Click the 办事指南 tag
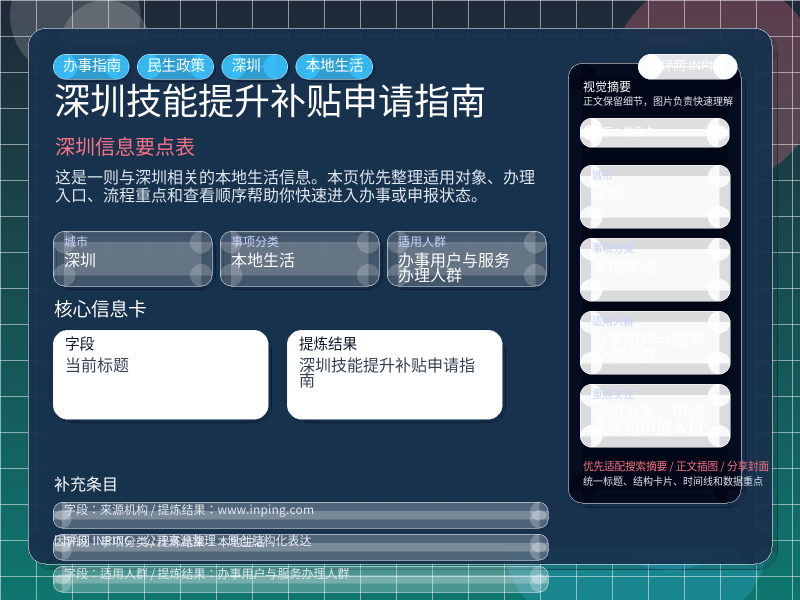This screenshot has height=600, width=800. coord(92,66)
